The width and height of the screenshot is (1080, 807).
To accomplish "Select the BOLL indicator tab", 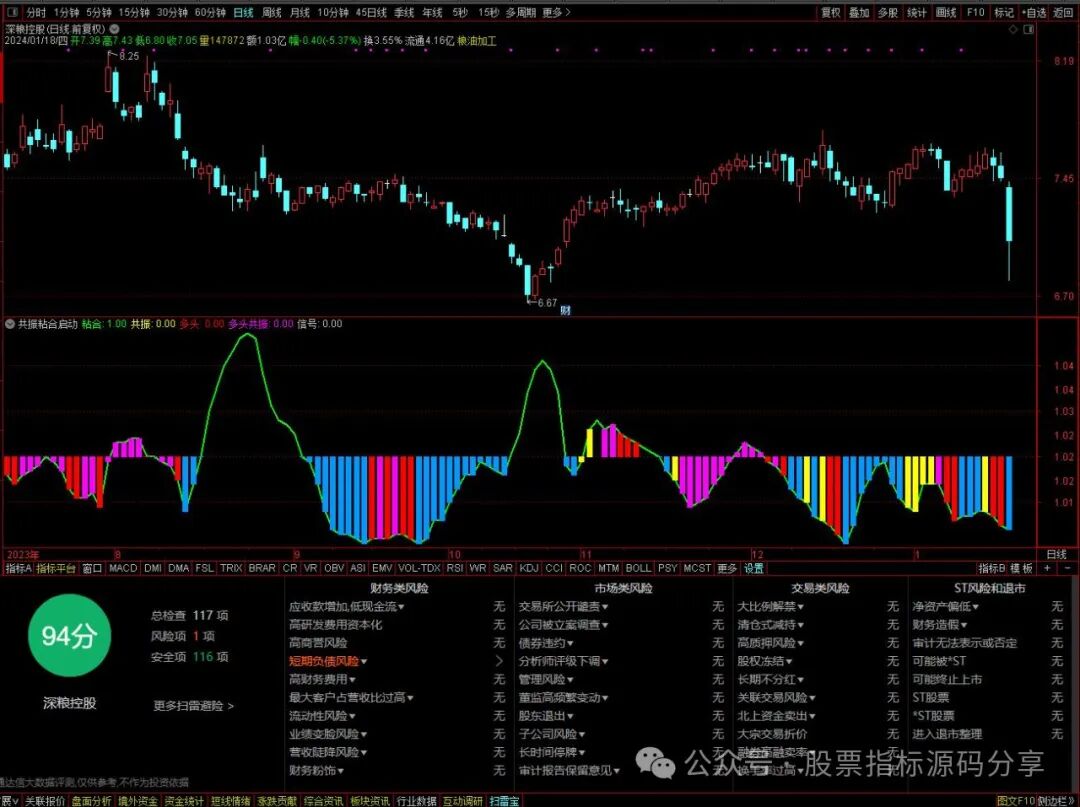I will click(638, 568).
